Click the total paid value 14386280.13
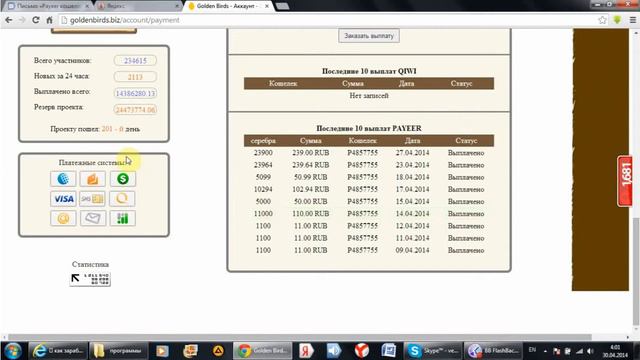Image resolution: width=640 pixels, height=360 pixels. (135, 93)
